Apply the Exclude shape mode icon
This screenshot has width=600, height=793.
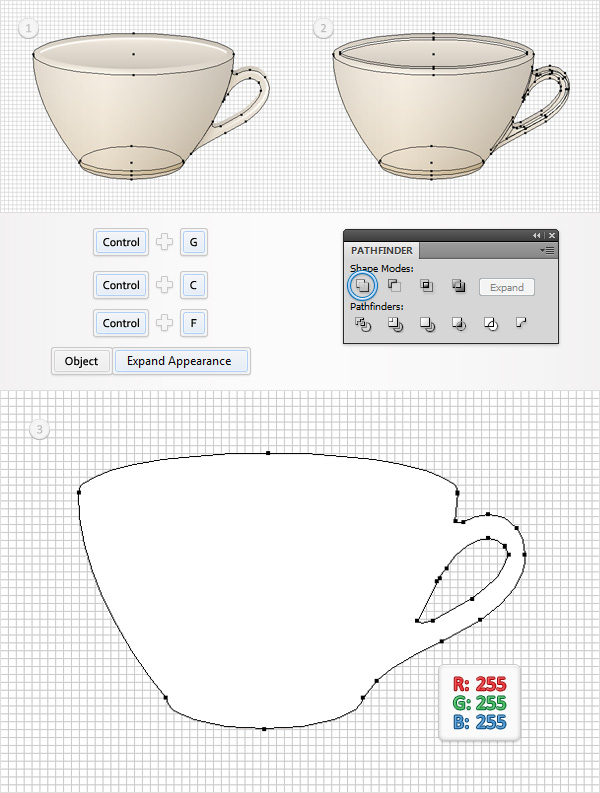point(459,286)
